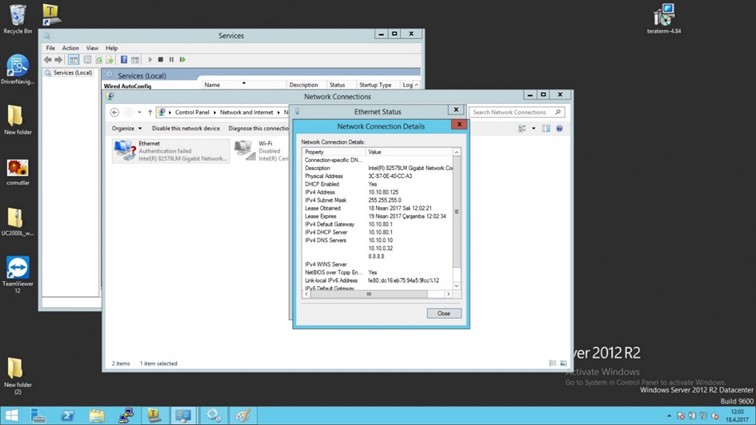The image size is (756, 425).
Task: Select the IPv4 Default Gateway row
Action: [378, 224]
